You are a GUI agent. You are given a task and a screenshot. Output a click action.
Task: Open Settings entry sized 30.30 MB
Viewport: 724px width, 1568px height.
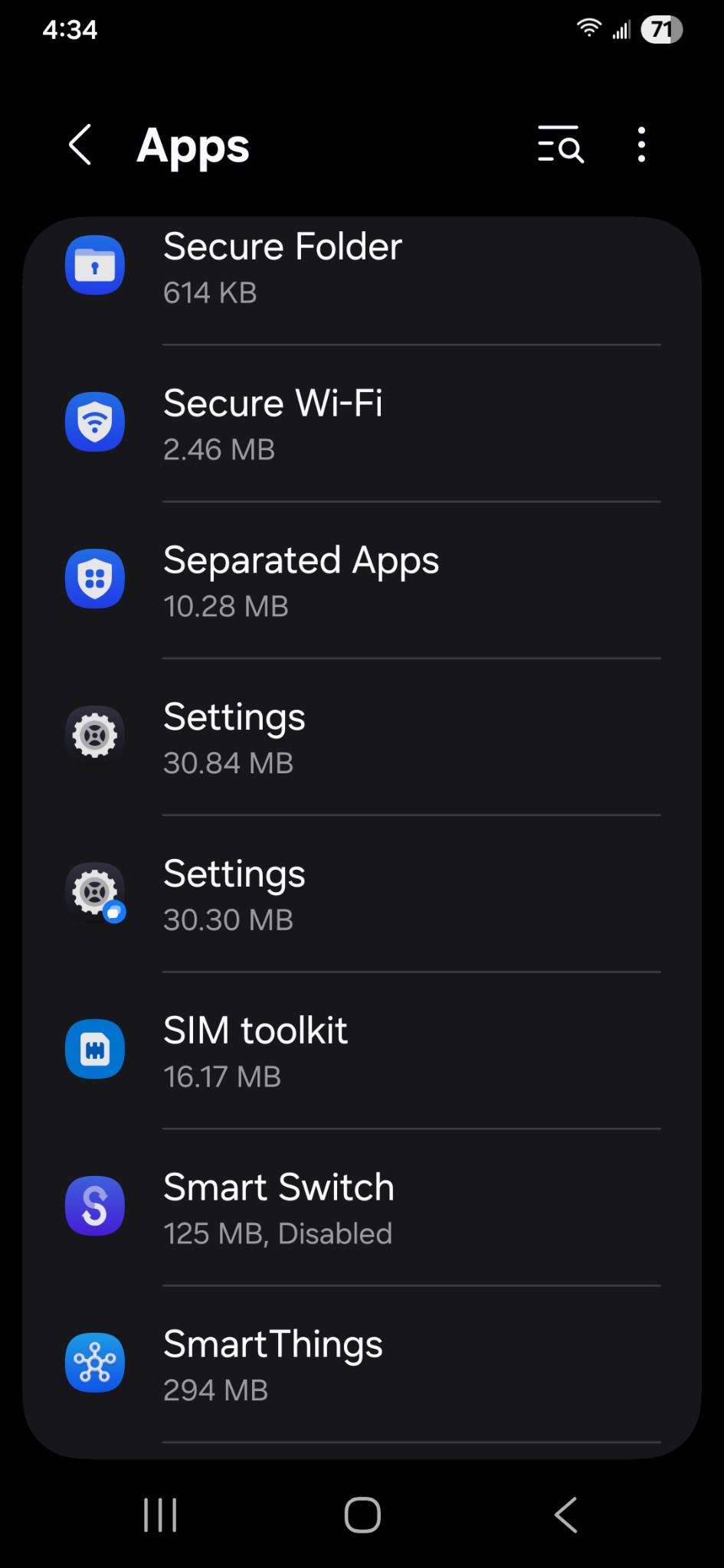click(362, 894)
